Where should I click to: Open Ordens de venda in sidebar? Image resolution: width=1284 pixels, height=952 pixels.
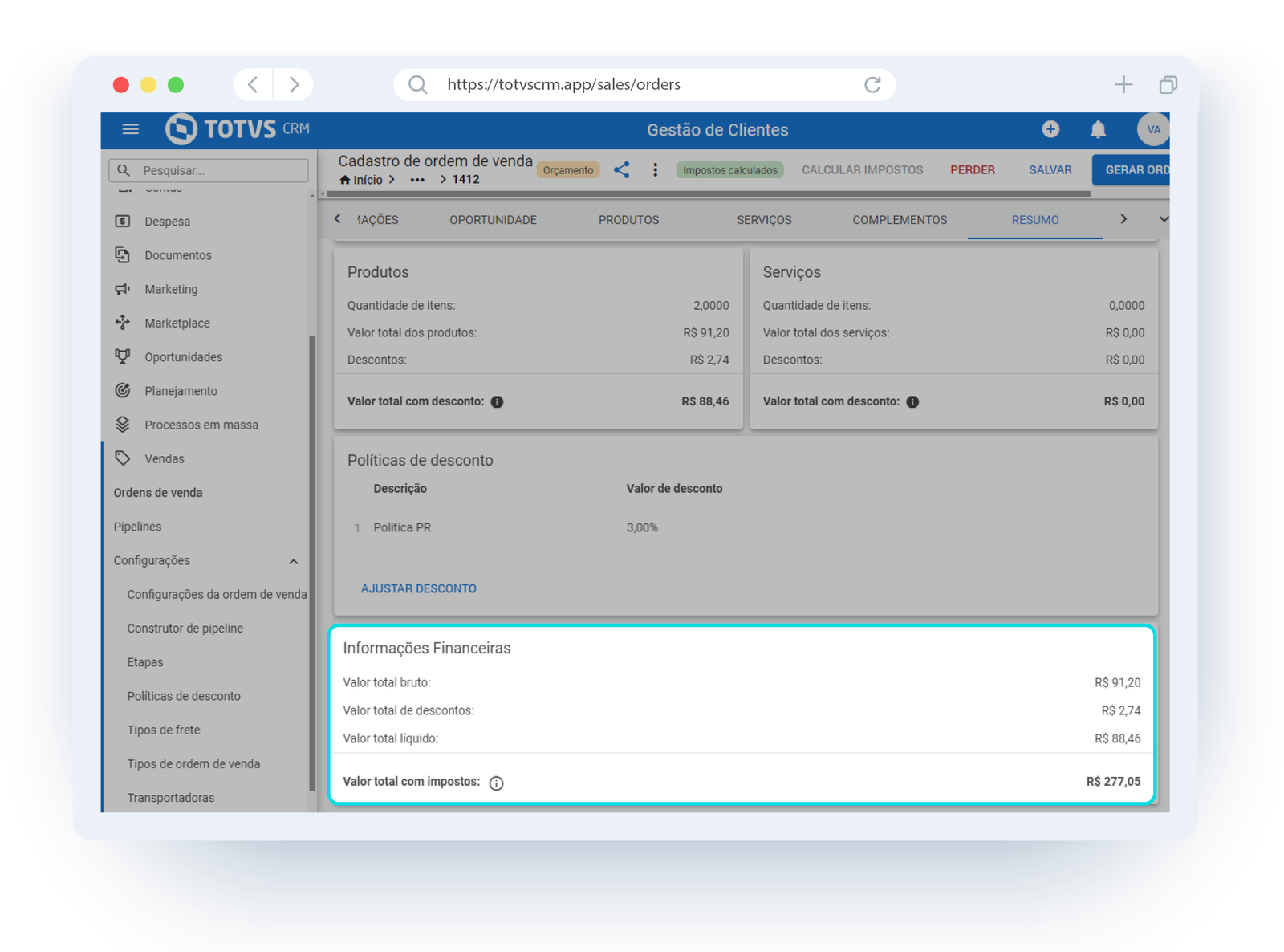(x=158, y=493)
